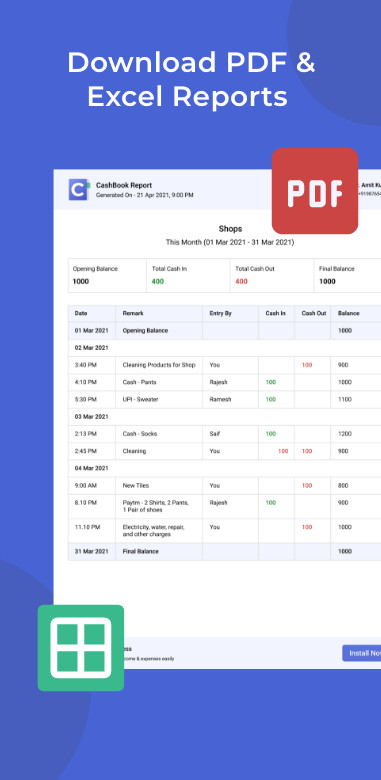Image resolution: width=381 pixels, height=780 pixels.
Task: Select the CashBook Report title
Action: pyautogui.click(x=124, y=185)
